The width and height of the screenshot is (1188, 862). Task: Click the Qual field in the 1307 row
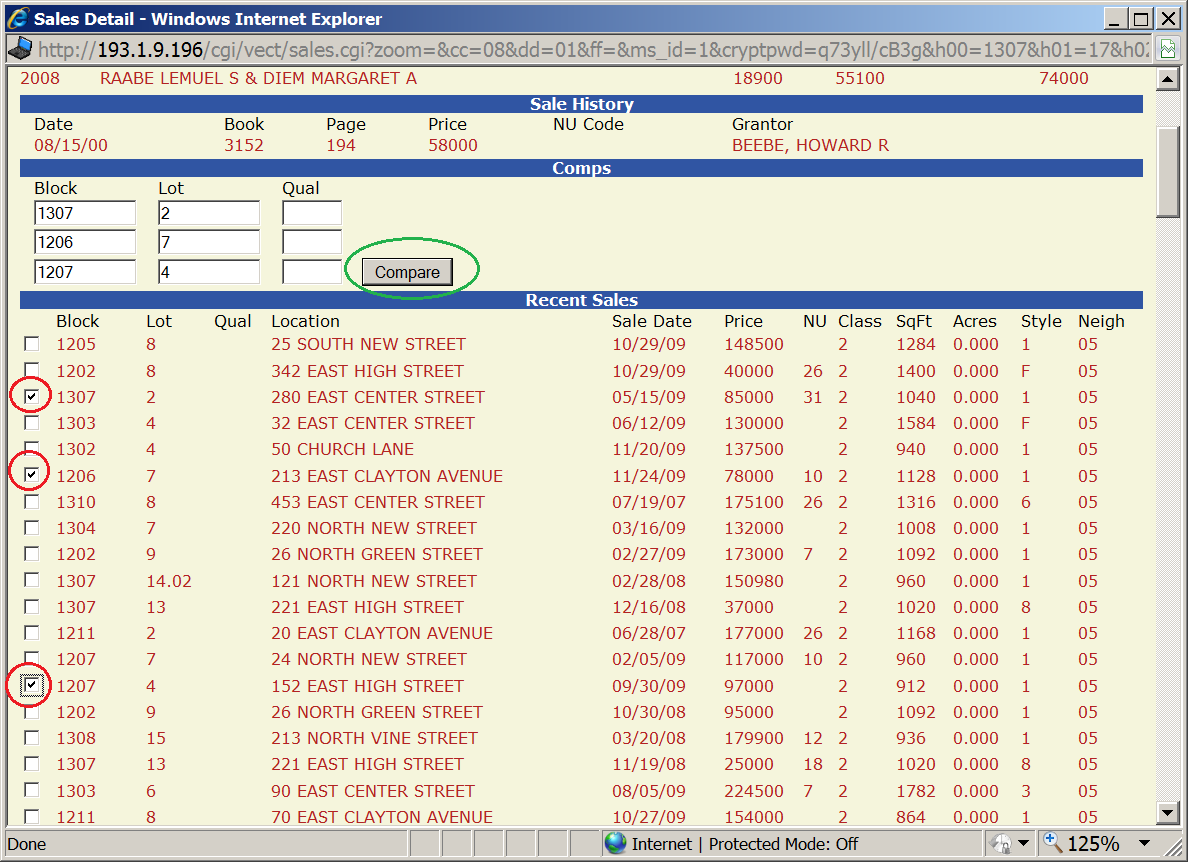click(x=312, y=213)
